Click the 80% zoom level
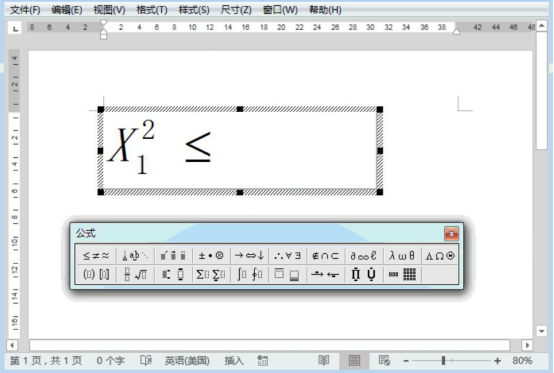This screenshot has width=554, height=373. pyautogui.click(x=522, y=361)
